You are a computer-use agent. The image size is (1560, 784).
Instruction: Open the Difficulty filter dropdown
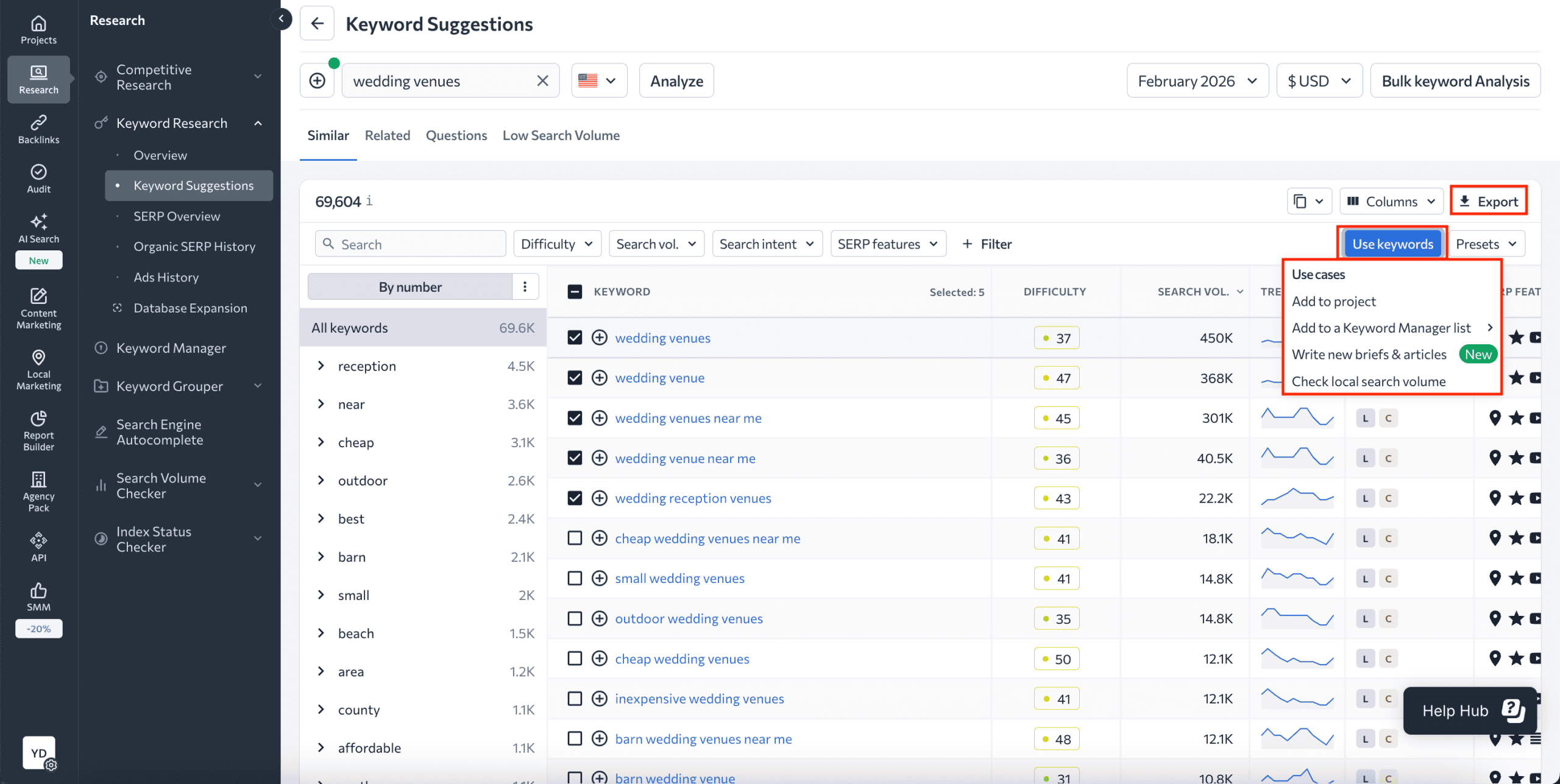pyautogui.click(x=556, y=243)
